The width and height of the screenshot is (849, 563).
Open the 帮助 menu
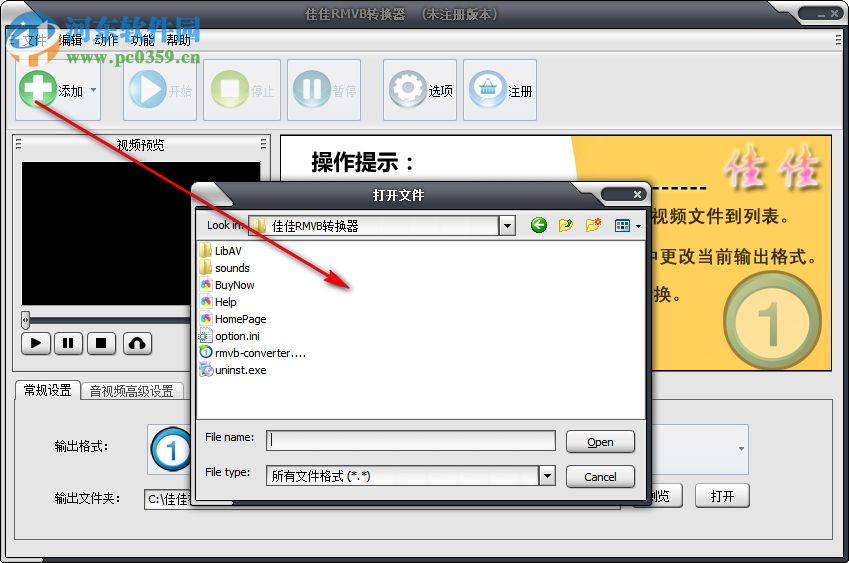tap(178, 40)
